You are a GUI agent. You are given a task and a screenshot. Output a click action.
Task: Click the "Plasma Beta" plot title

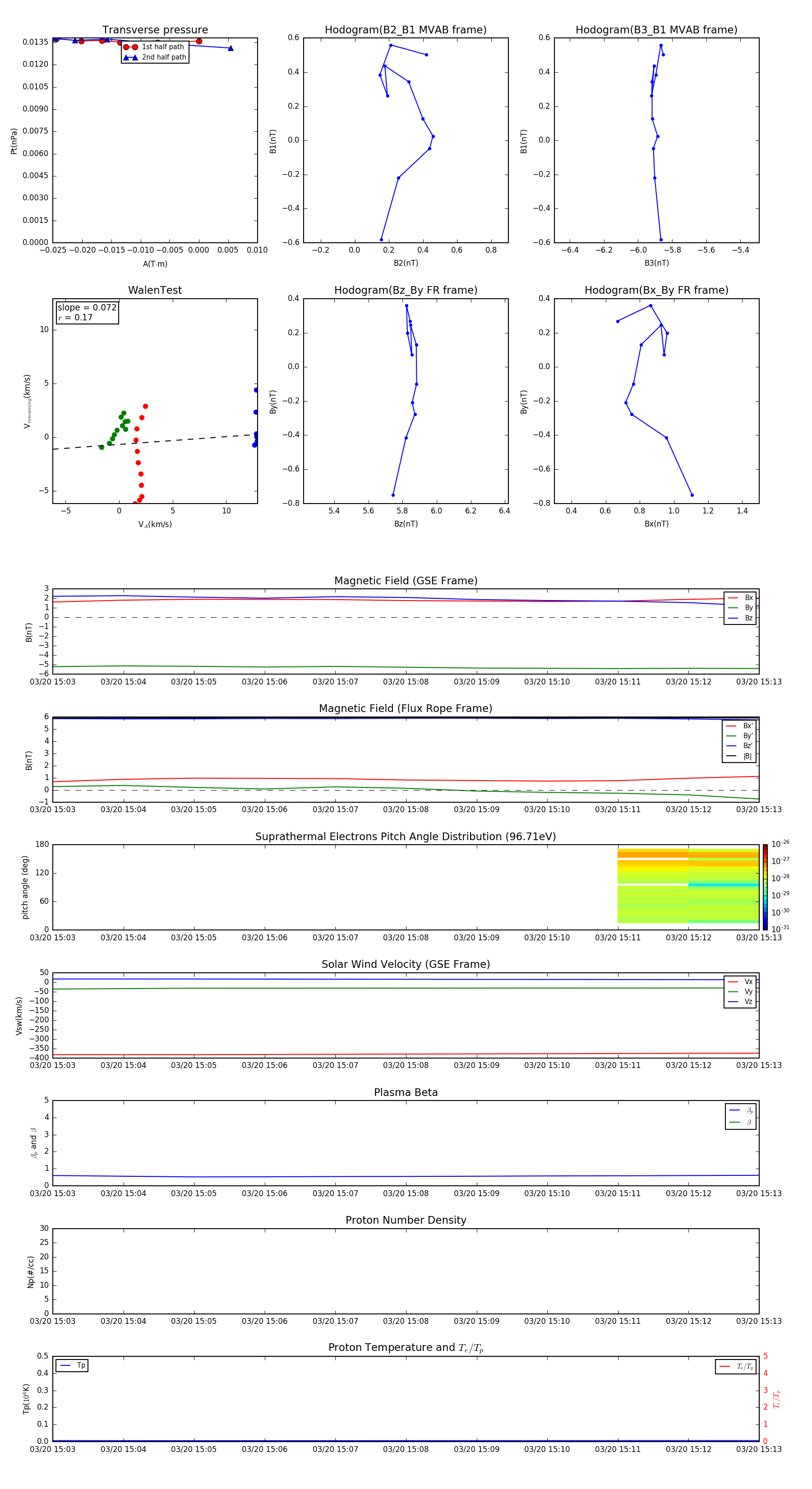point(406,1093)
